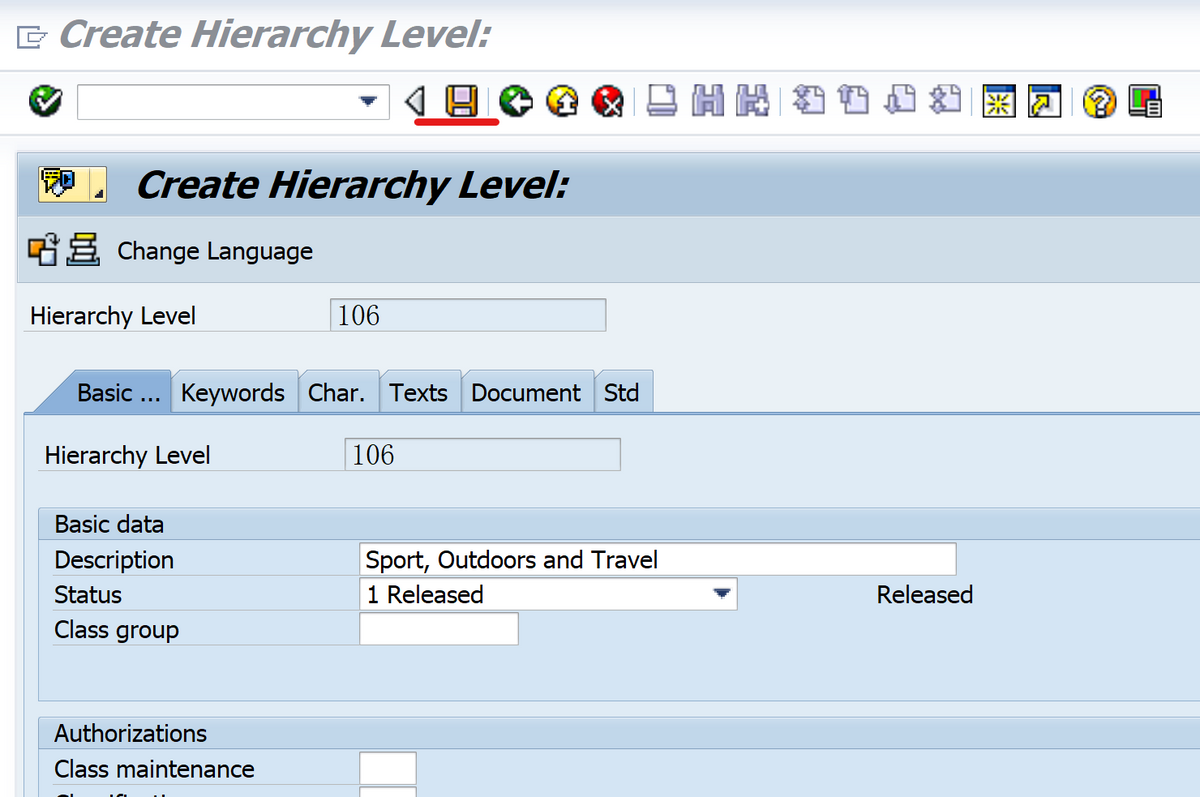This screenshot has height=797, width=1200.
Task: Click the yellow services object icon
Action: [x=60, y=184]
